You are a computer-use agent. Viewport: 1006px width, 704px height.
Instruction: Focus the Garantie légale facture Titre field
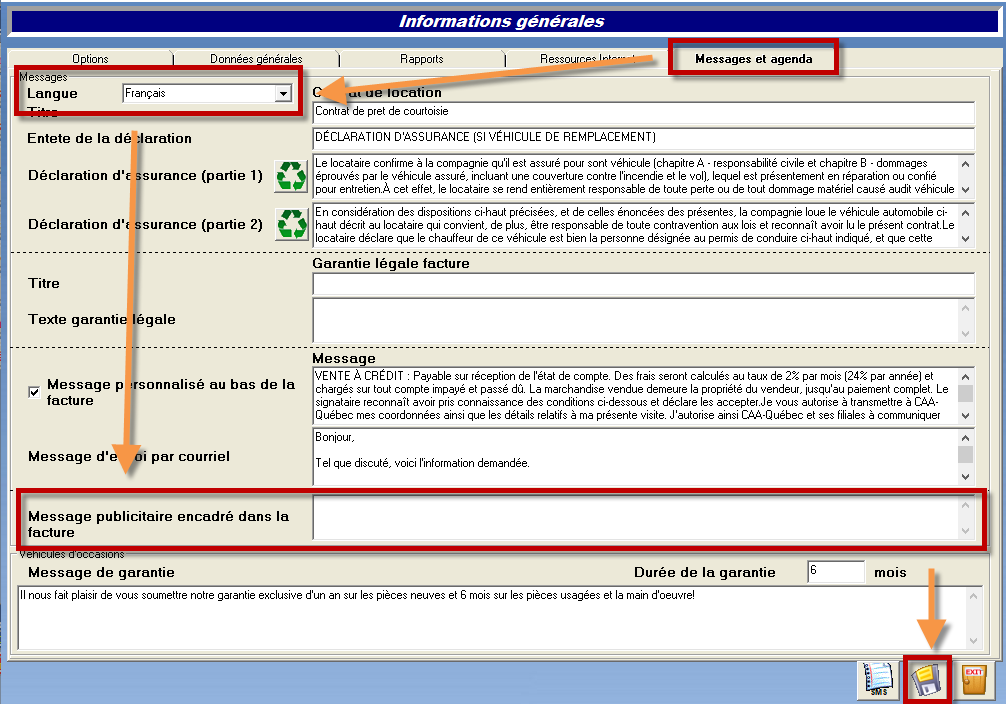point(644,284)
